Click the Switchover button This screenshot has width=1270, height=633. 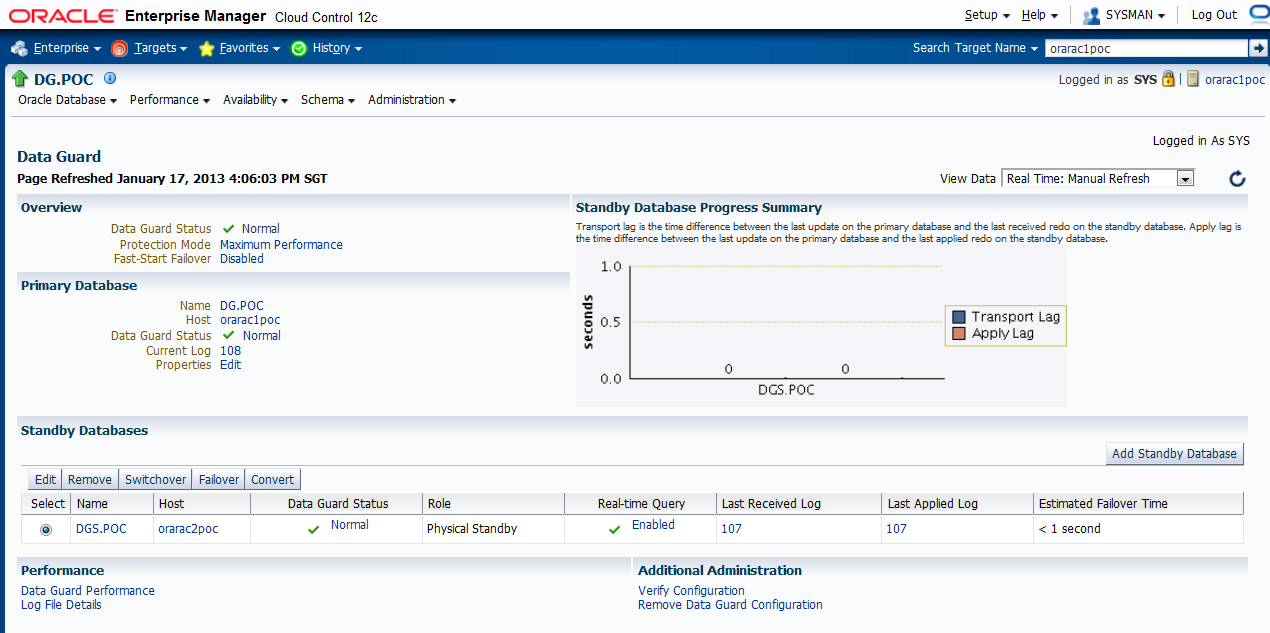point(155,480)
